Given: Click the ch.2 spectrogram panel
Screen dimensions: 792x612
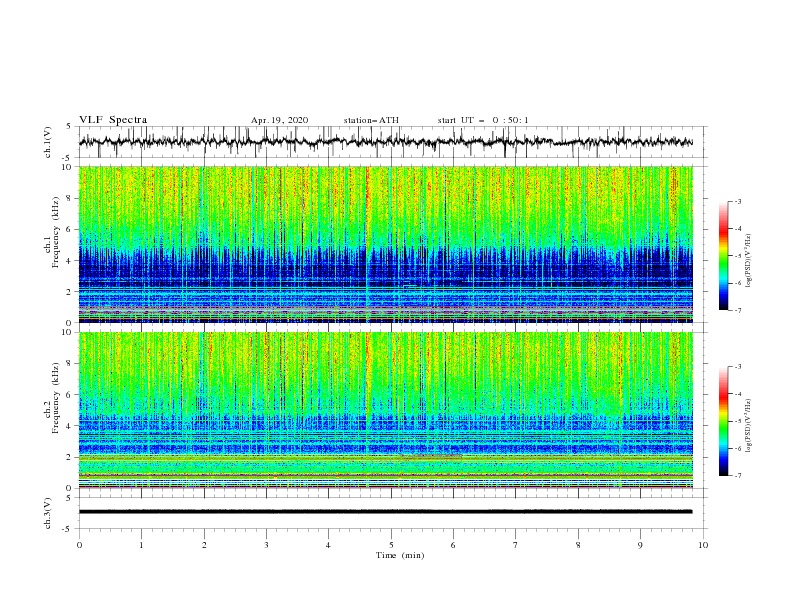Looking at the screenshot, I should click(x=386, y=410).
